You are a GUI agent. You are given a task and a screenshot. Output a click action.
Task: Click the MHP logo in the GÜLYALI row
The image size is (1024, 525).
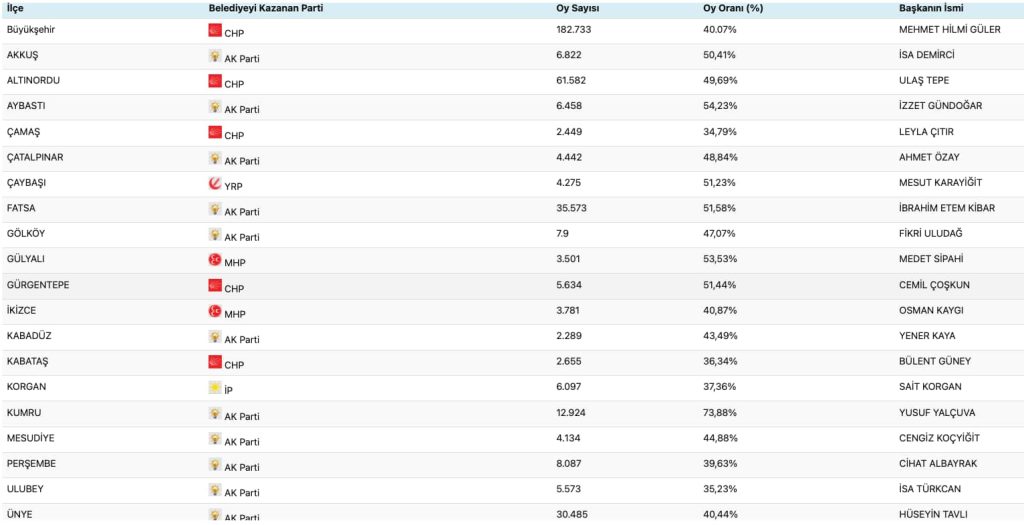click(215, 260)
